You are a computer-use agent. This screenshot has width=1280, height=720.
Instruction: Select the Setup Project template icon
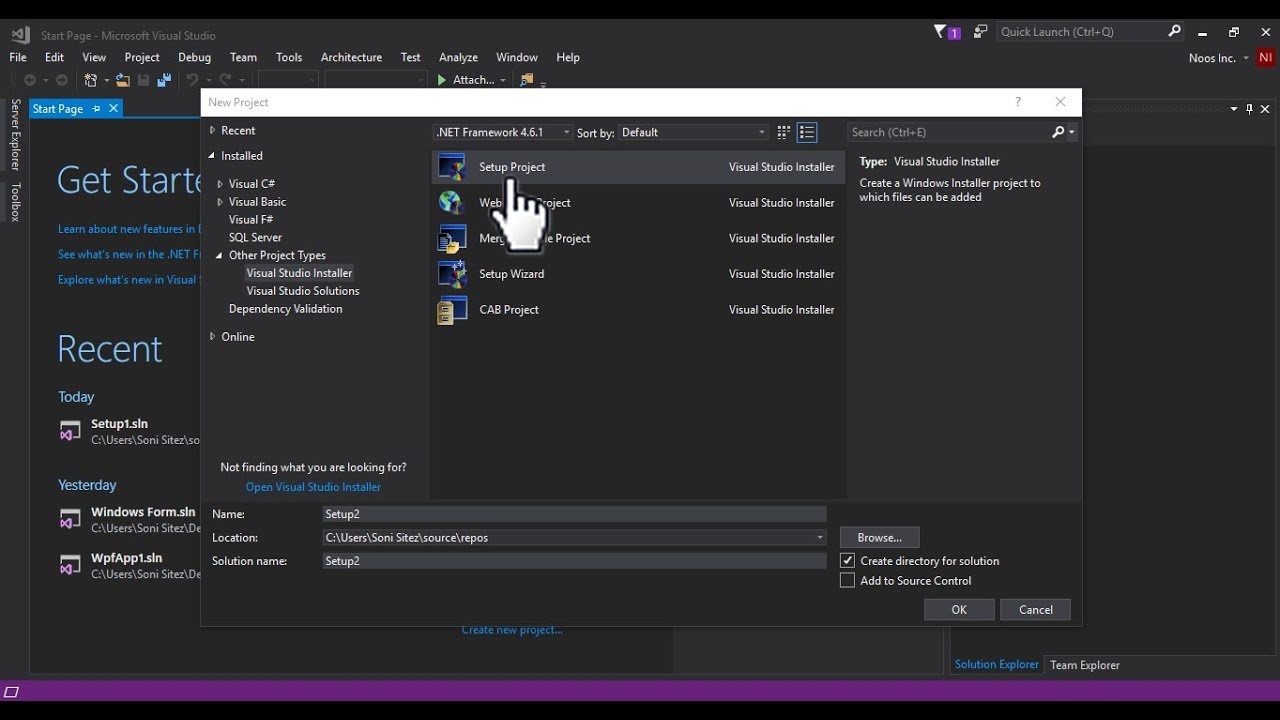[x=452, y=167]
